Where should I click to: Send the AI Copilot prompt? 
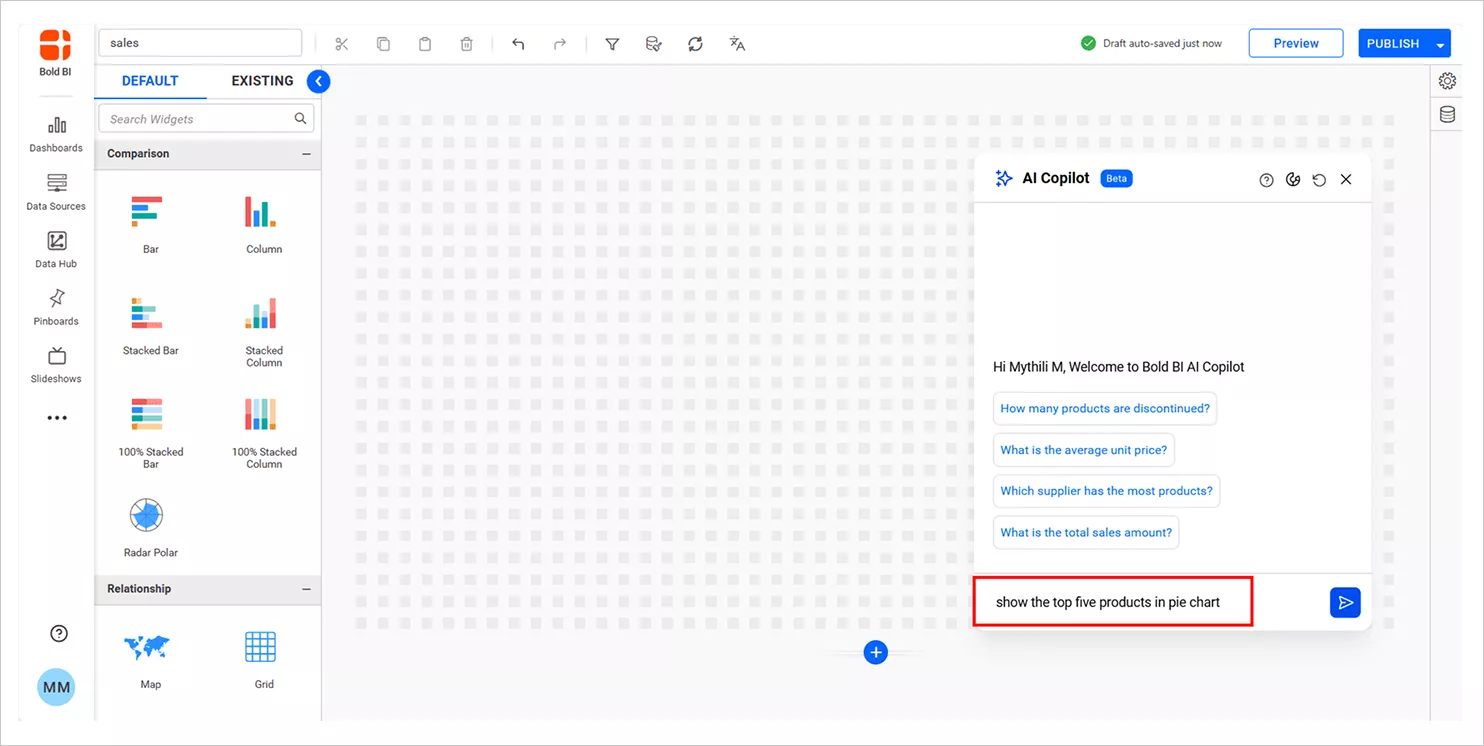tap(1345, 602)
